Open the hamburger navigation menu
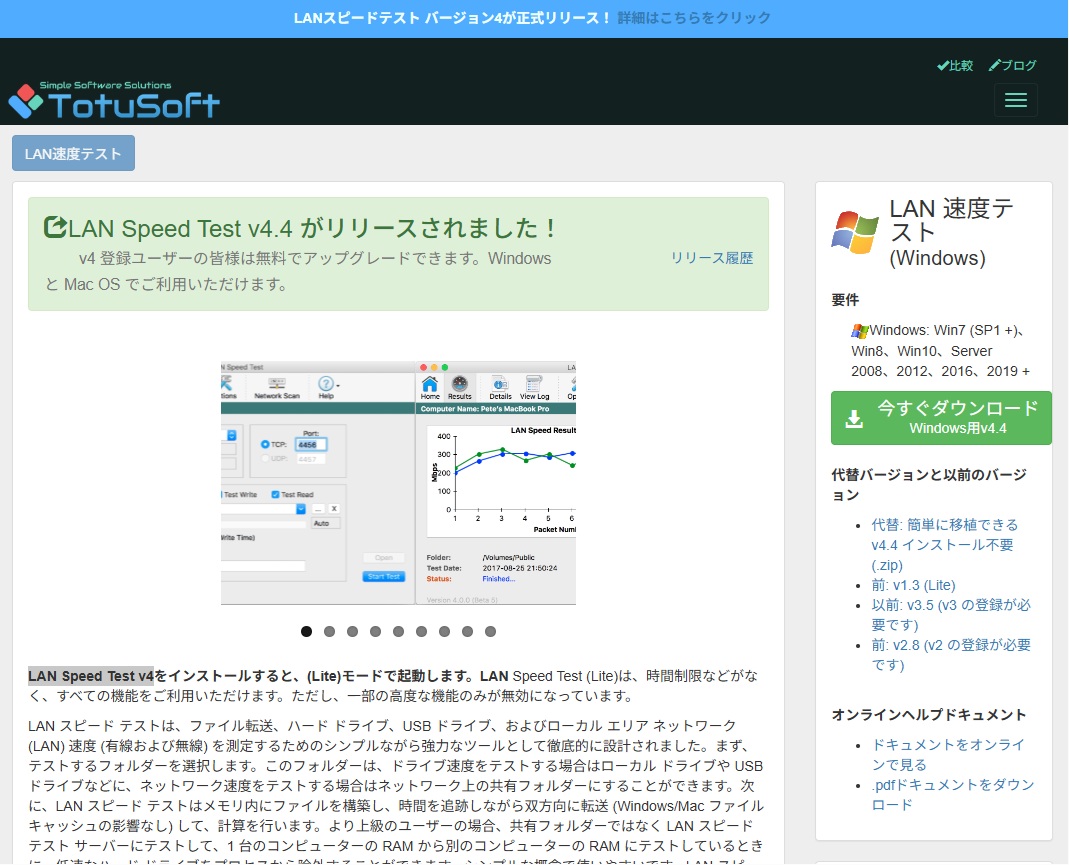Viewport: 1069px width, 865px height. click(1015, 100)
